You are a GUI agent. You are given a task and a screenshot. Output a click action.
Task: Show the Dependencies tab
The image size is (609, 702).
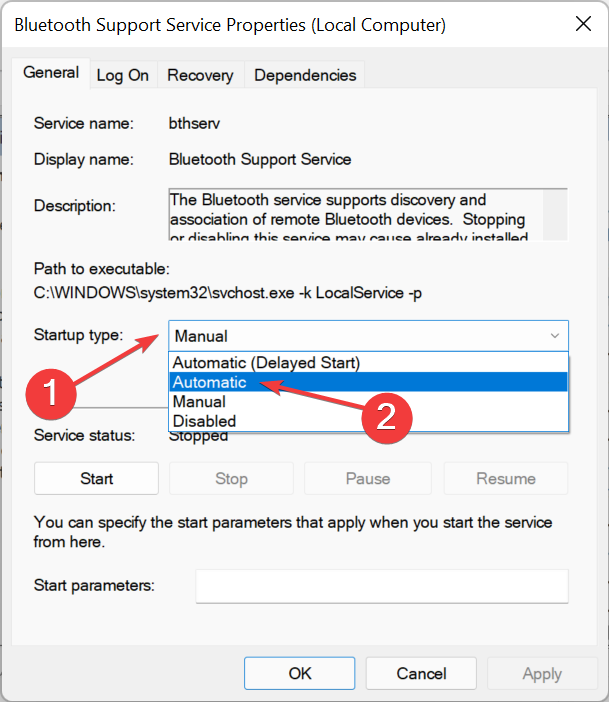(x=305, y=75)
